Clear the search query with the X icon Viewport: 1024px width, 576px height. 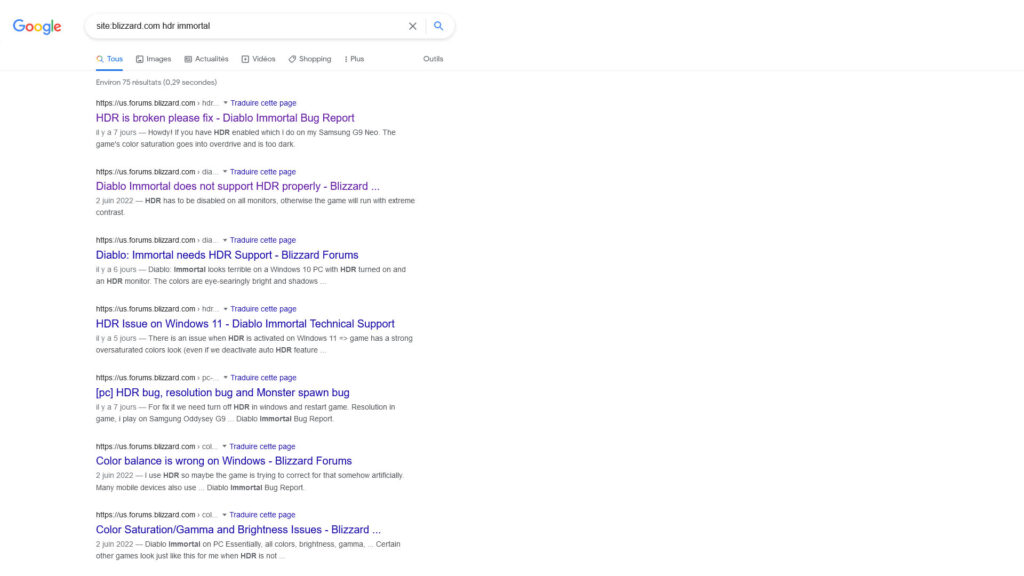point(412,26)
